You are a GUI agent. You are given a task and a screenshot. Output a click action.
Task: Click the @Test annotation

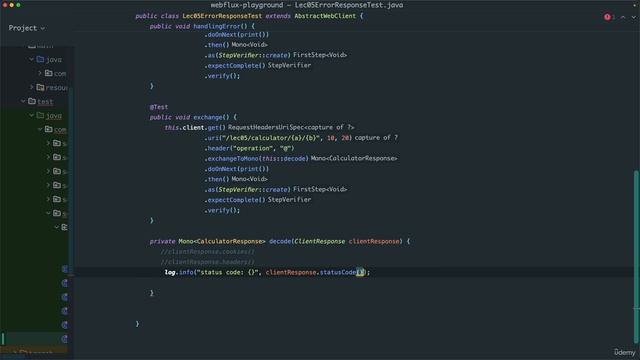[159, 107]
